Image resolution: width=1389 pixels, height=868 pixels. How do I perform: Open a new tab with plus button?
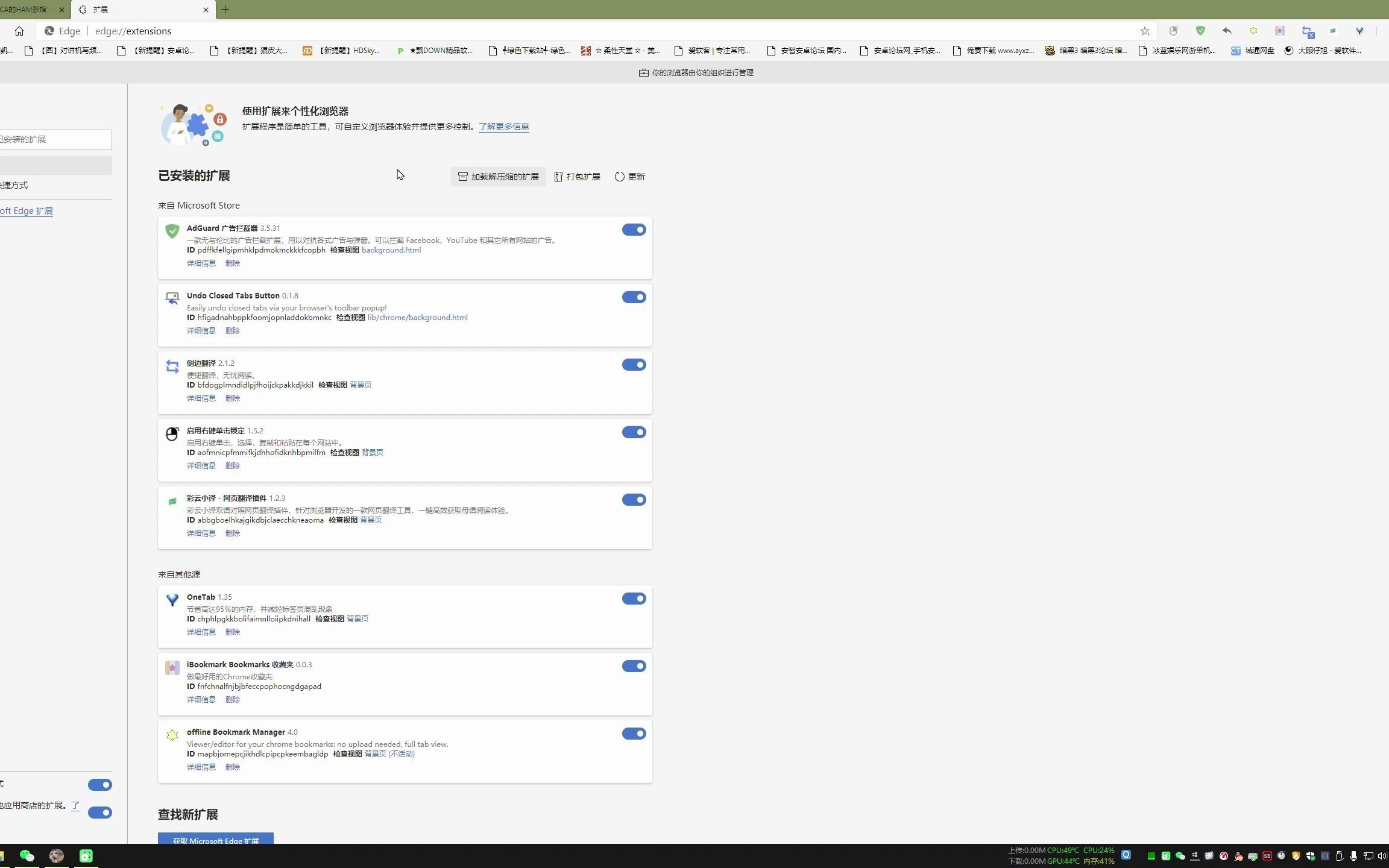click(x=225, y=10)
